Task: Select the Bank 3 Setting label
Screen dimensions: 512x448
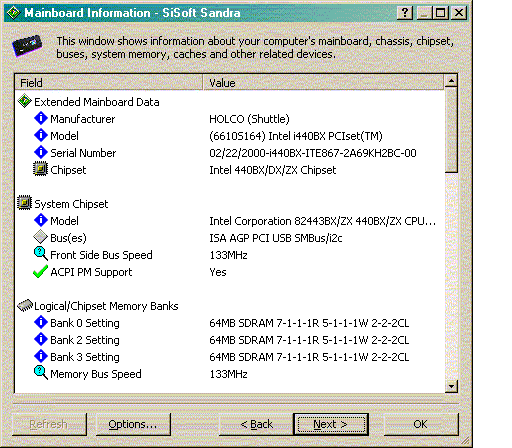Action: point(85,357)
